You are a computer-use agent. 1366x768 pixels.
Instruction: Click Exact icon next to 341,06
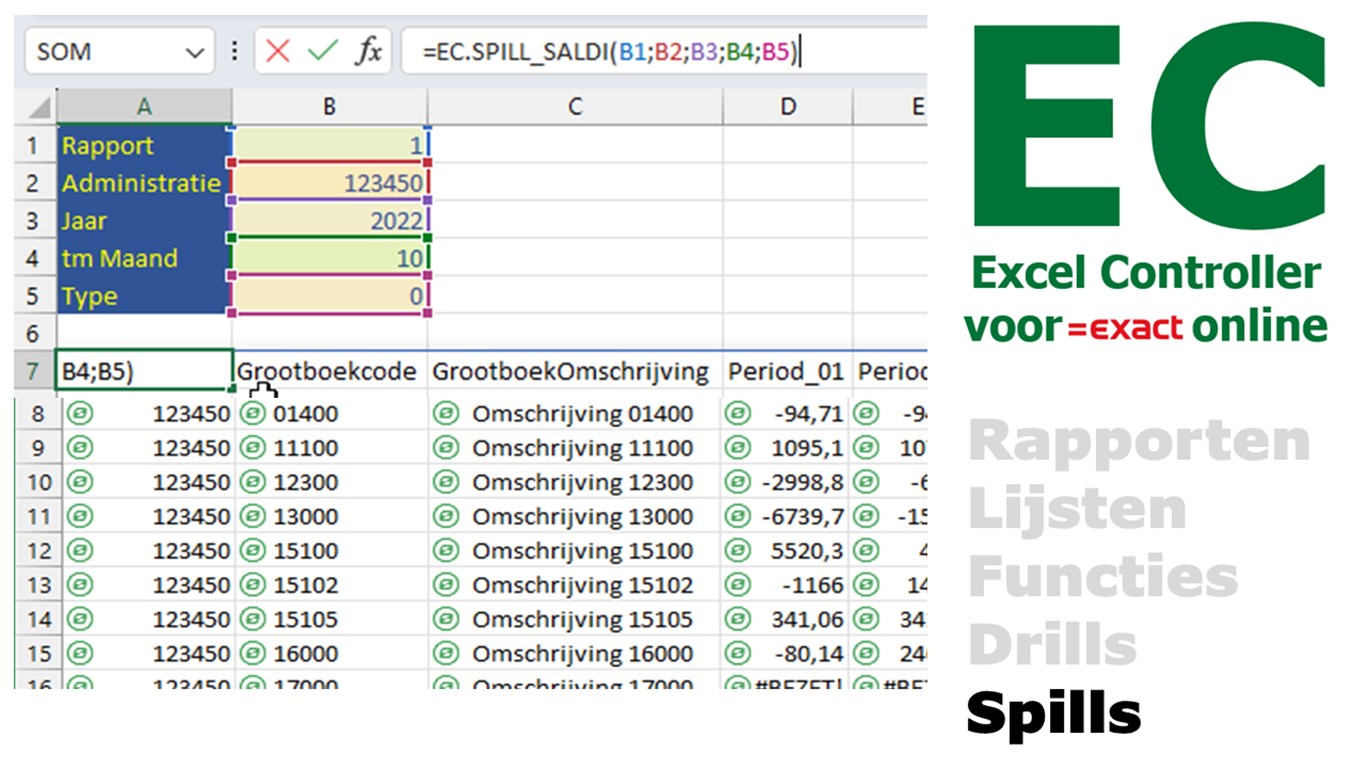[x=738, y=619]
